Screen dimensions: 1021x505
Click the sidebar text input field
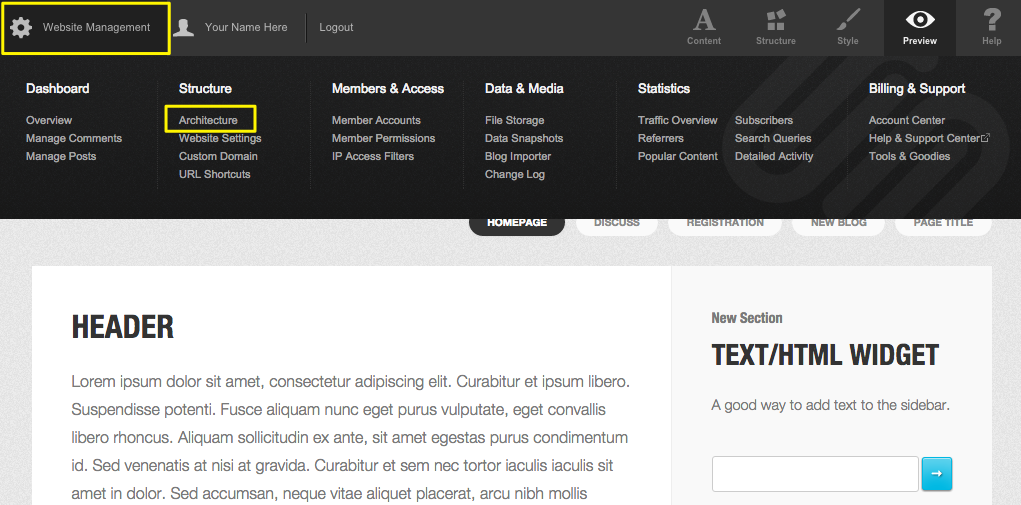(x=814, y=474)
